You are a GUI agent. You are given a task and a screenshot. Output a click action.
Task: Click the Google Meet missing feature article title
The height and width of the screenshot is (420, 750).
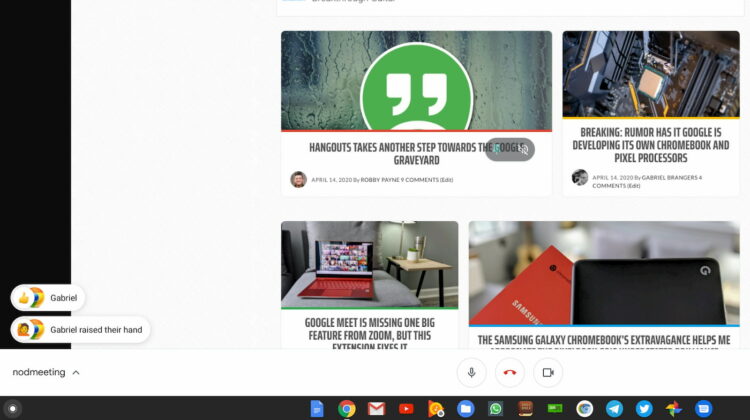click(369, 330)
